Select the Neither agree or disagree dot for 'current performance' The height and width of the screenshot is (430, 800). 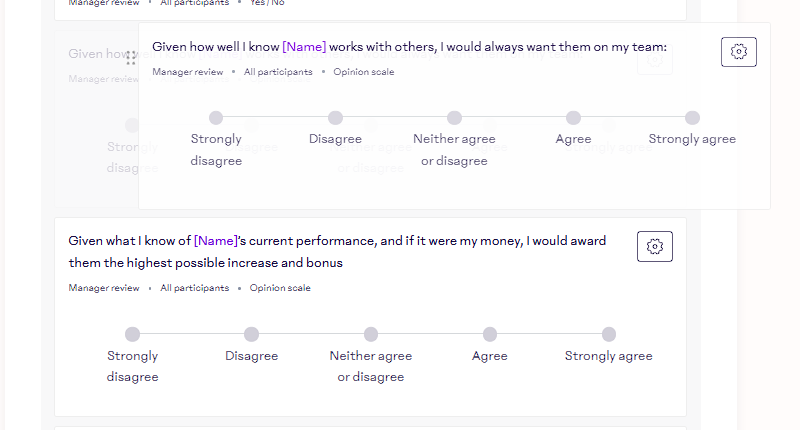(371, 334)
